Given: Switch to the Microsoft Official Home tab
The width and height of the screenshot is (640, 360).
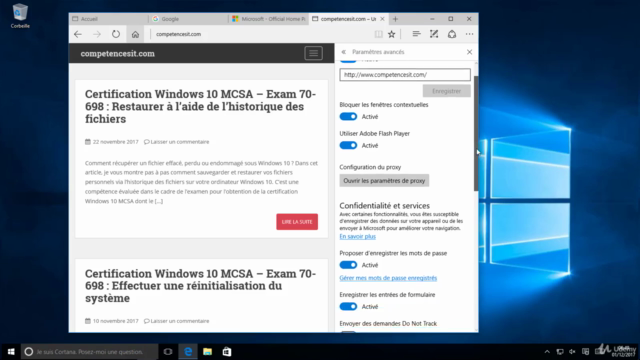Looking at the screenshot, I should pos(269,19).
